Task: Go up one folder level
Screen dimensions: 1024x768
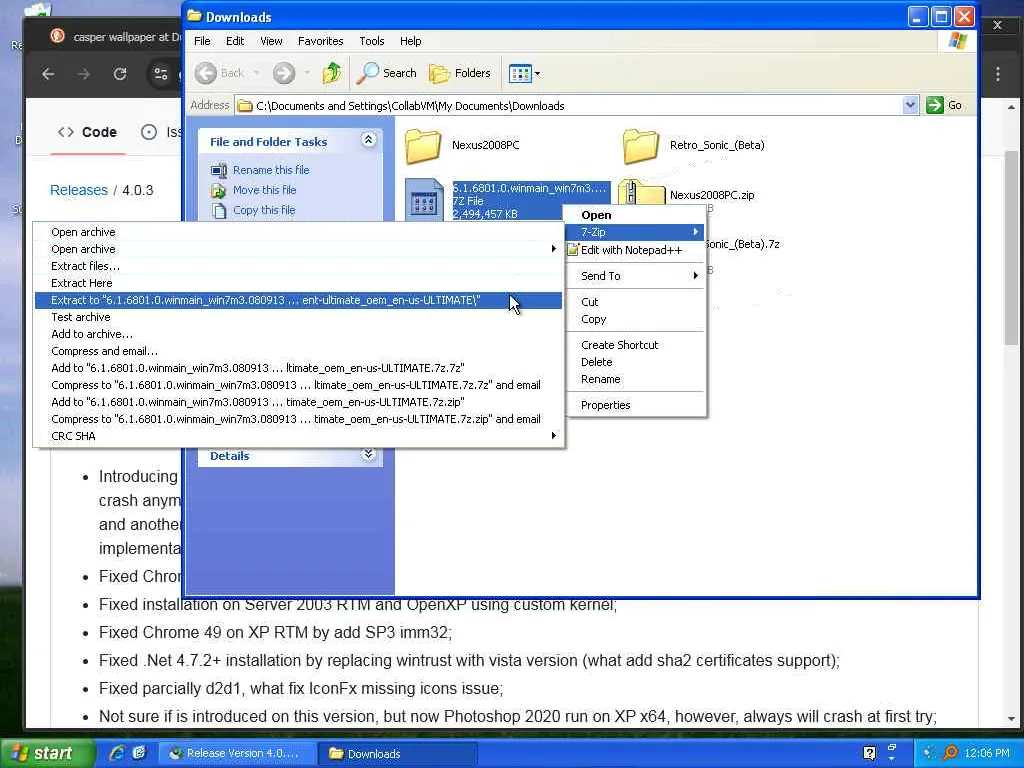Action: [x=332, y=73]
